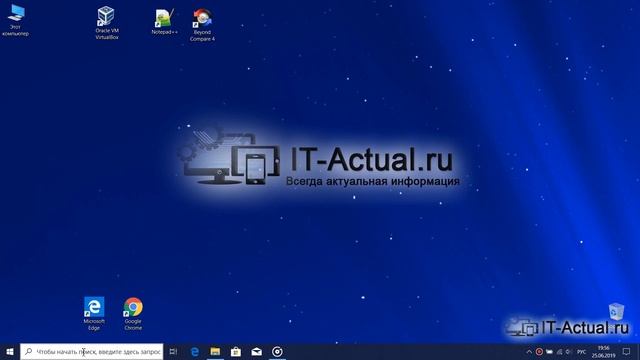Open the This PC desktop icon
The height and width of the screenshot is (360, 640).
point(16,20)
